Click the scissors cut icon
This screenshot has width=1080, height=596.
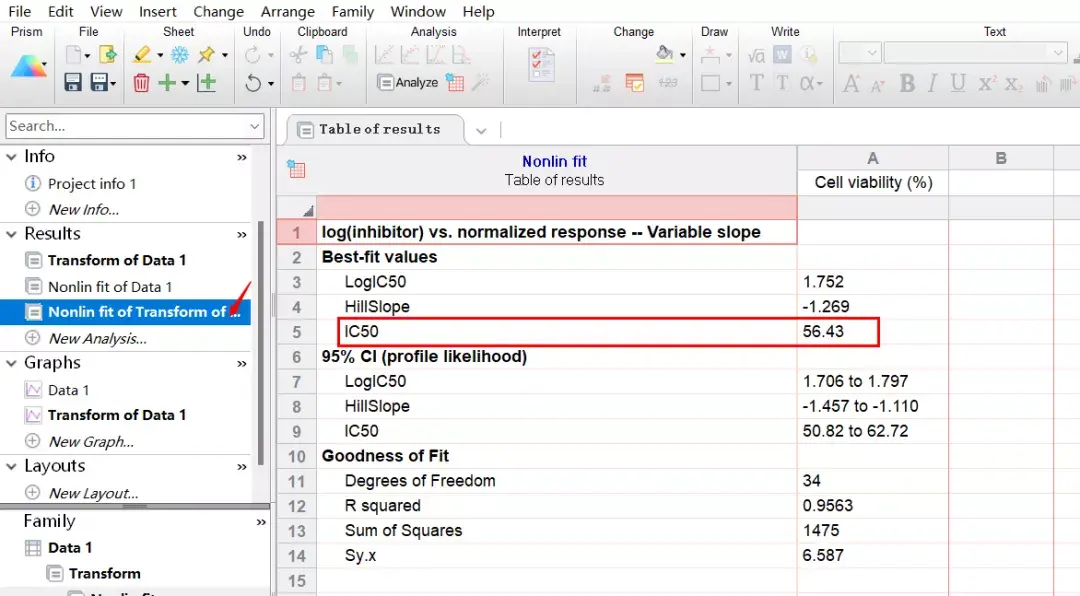tap(298, 54)
